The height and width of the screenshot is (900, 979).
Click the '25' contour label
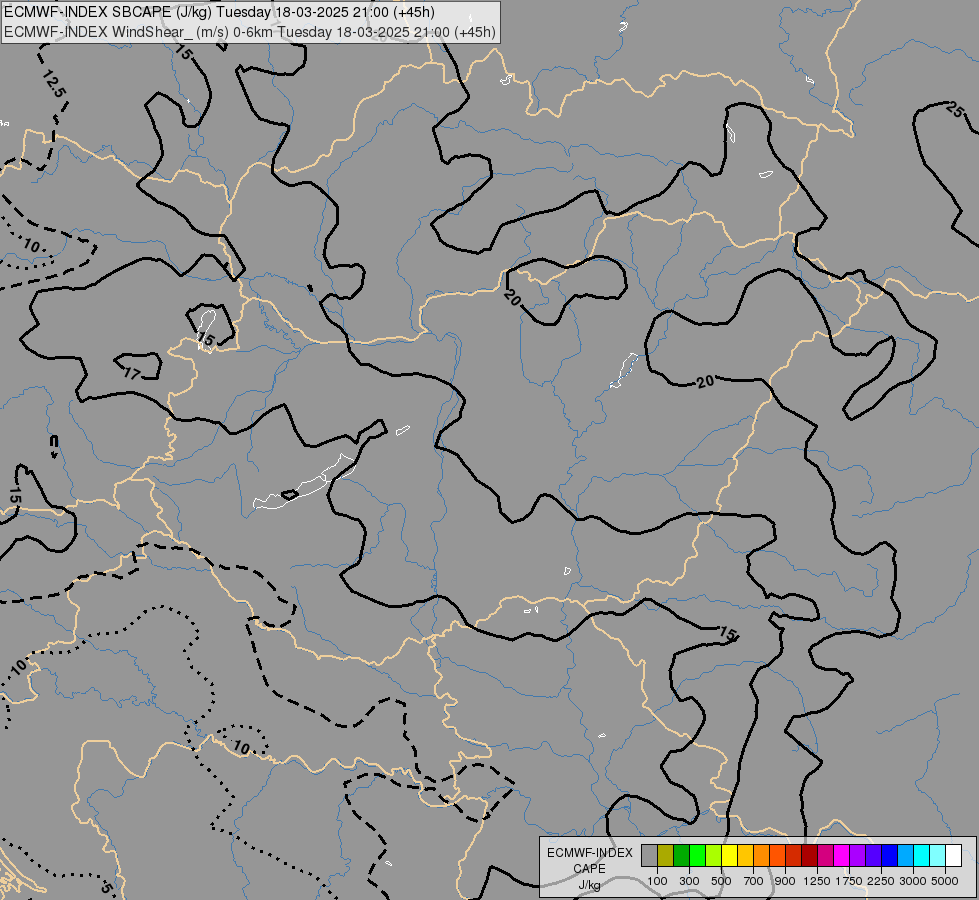tap(955, 110)
